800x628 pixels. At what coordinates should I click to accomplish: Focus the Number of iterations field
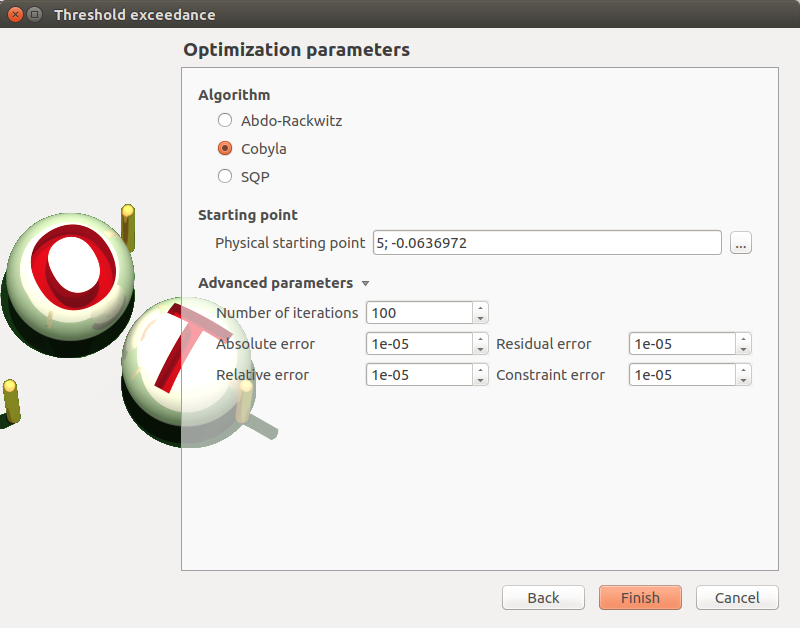pyautogui.click(x=418, y=313)
